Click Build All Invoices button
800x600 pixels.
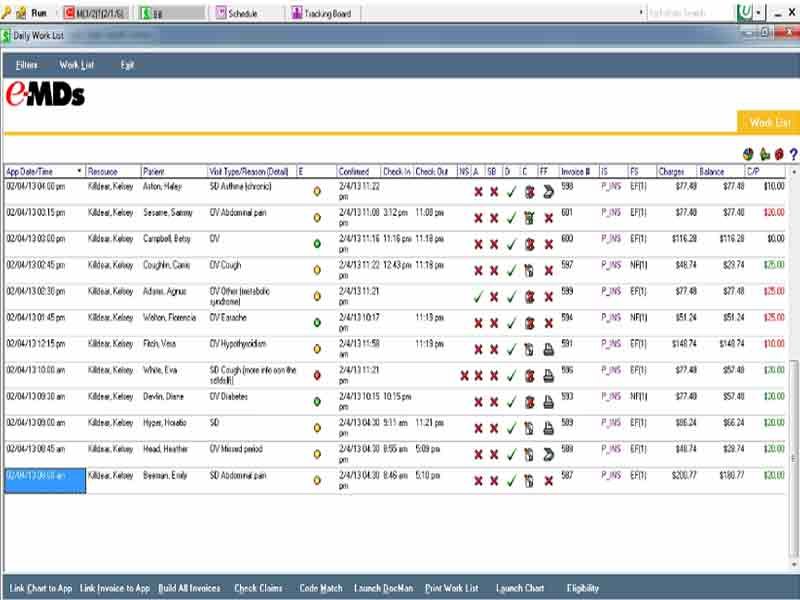point(189,588)
